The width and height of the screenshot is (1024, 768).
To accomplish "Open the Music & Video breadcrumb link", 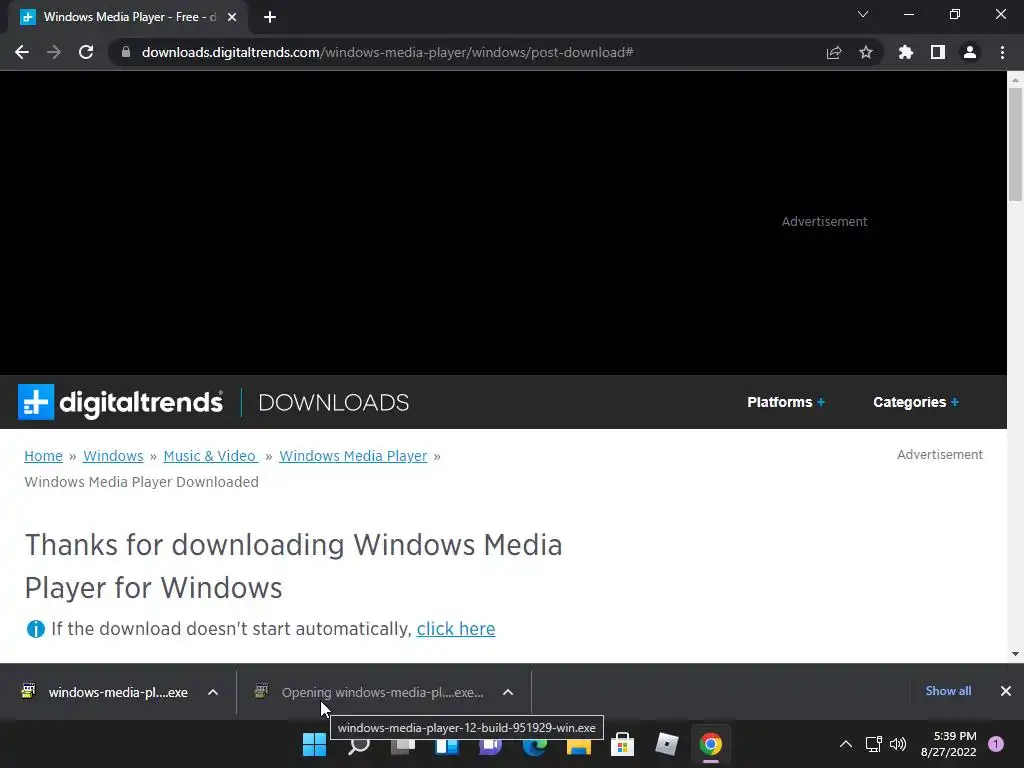I will (x=210, y=456).
